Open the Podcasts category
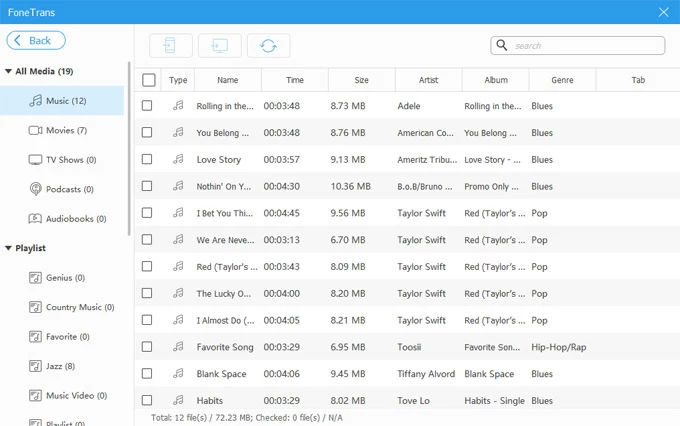Viewport: 680px width, 426px height. coord(68,189)
